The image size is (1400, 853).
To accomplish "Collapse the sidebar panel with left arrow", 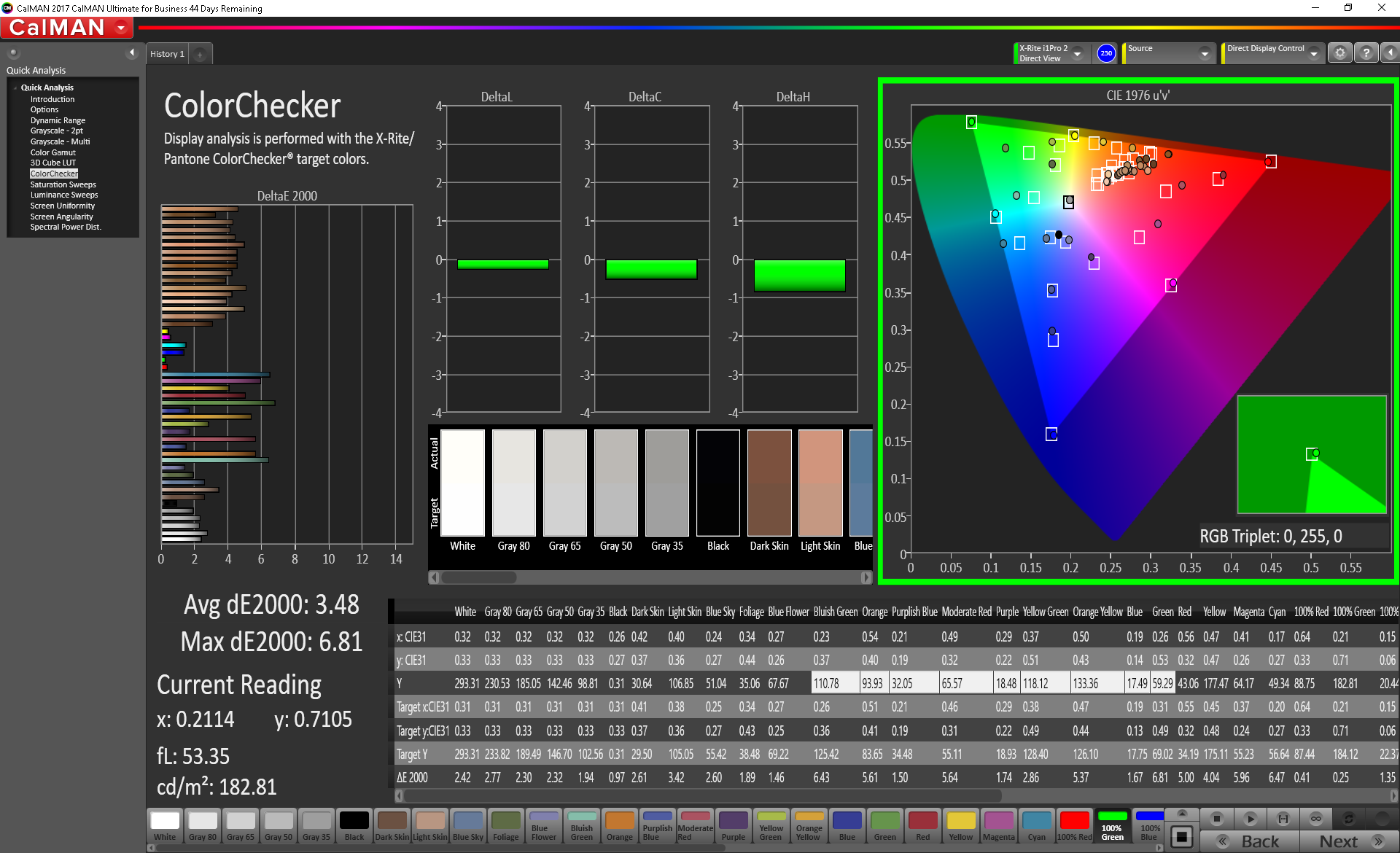I will coord(132,52).
